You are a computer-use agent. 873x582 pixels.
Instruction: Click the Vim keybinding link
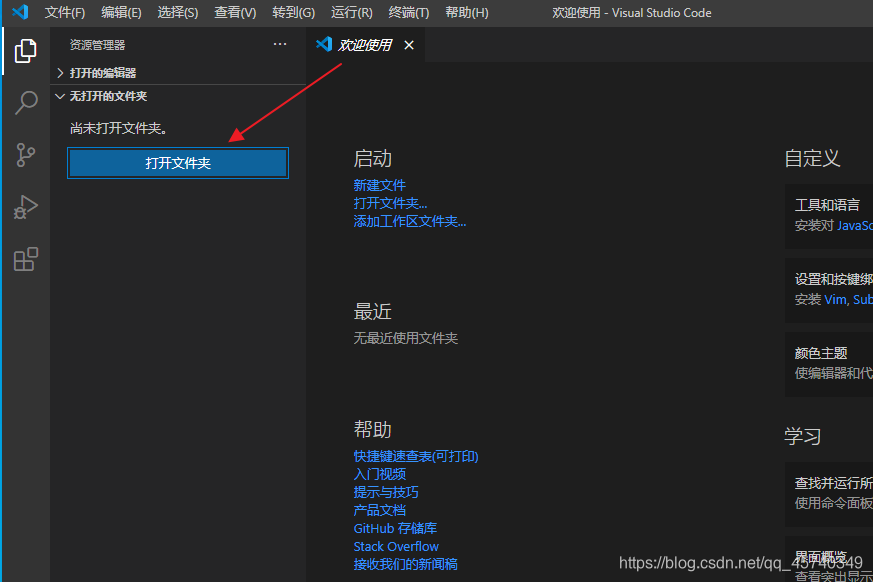[835, 300]
